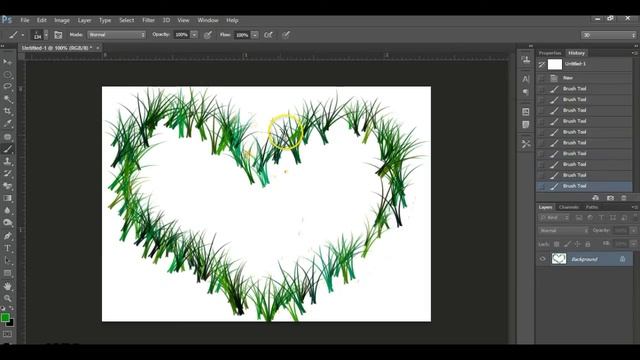Select the Eraser tool

7,186
